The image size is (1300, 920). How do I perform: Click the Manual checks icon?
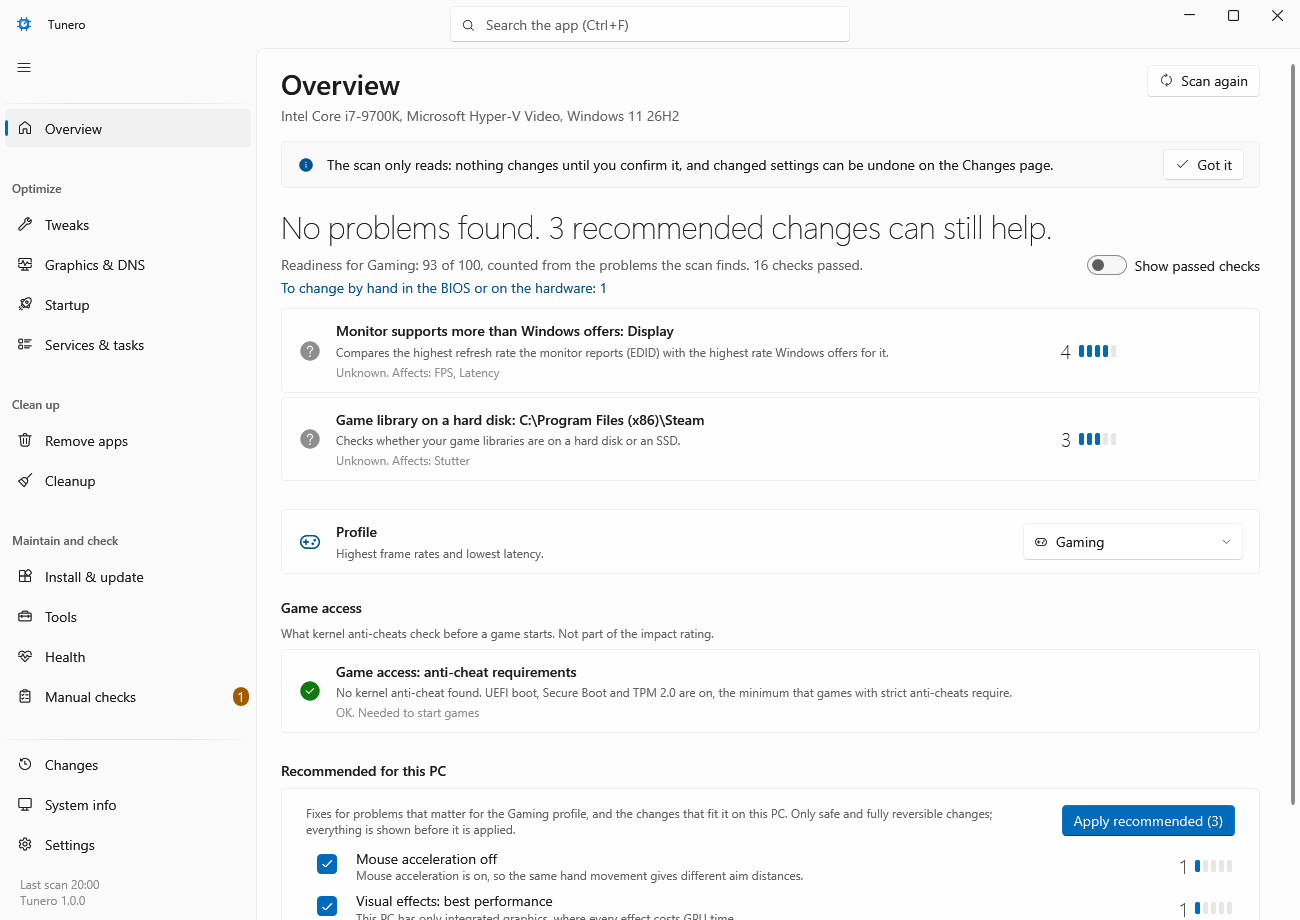[x=25, y=697]
